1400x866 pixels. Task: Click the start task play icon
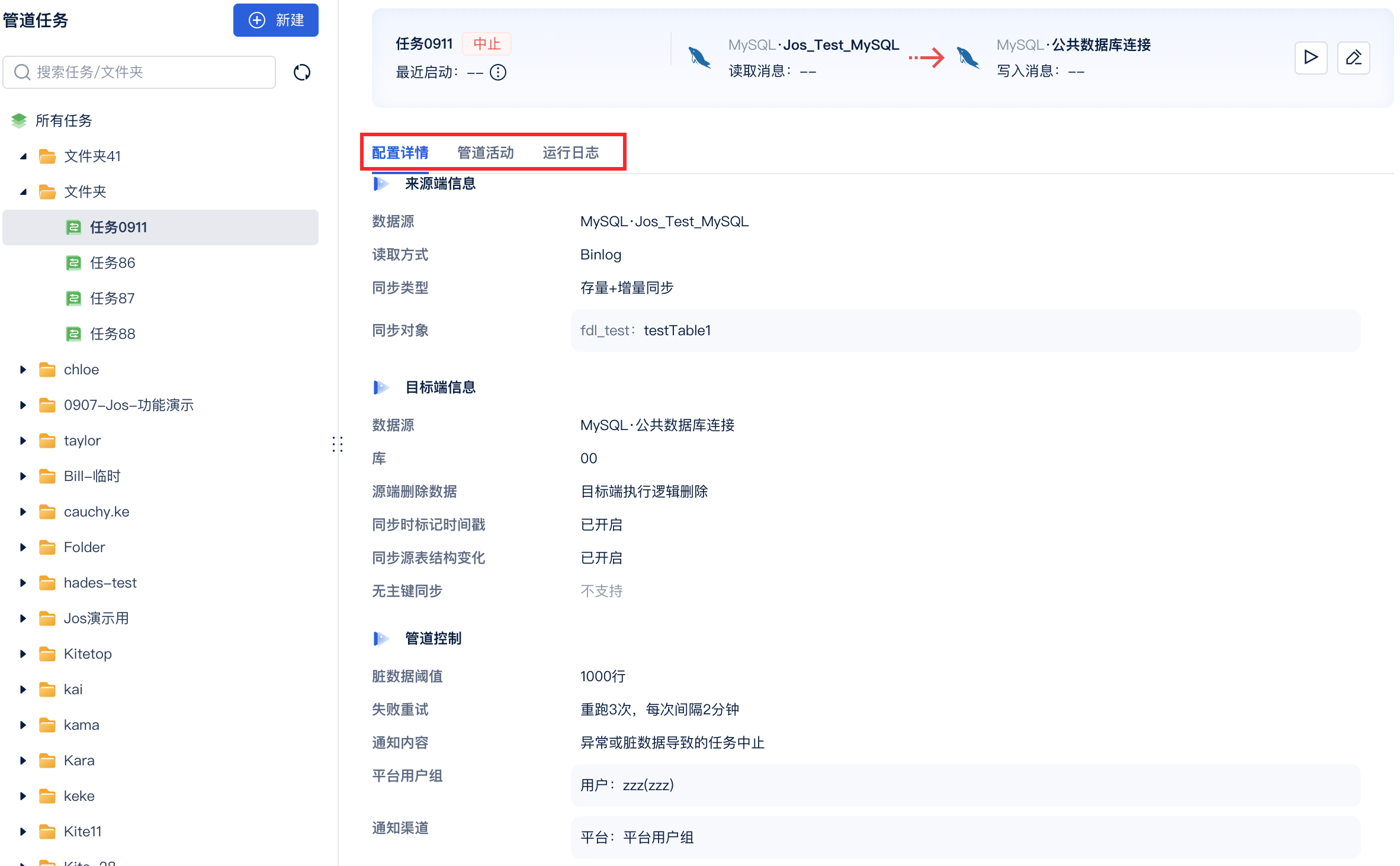pos(1311,57)
